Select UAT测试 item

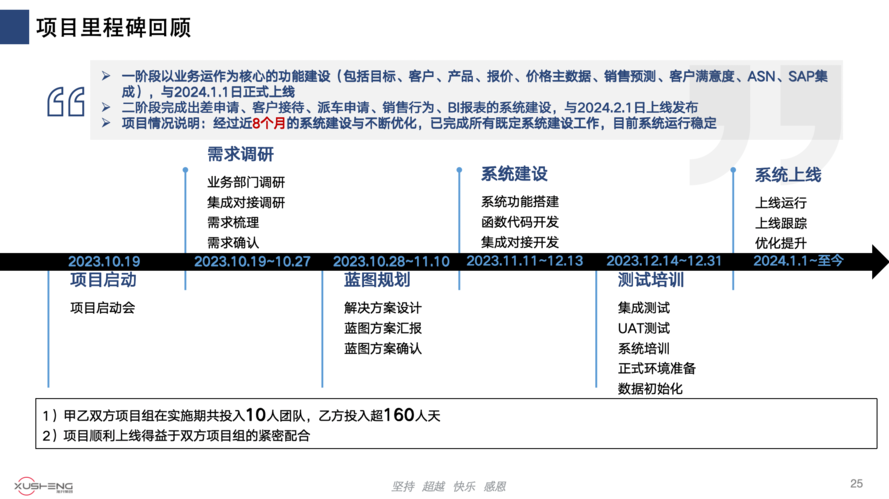click(644, 328)
